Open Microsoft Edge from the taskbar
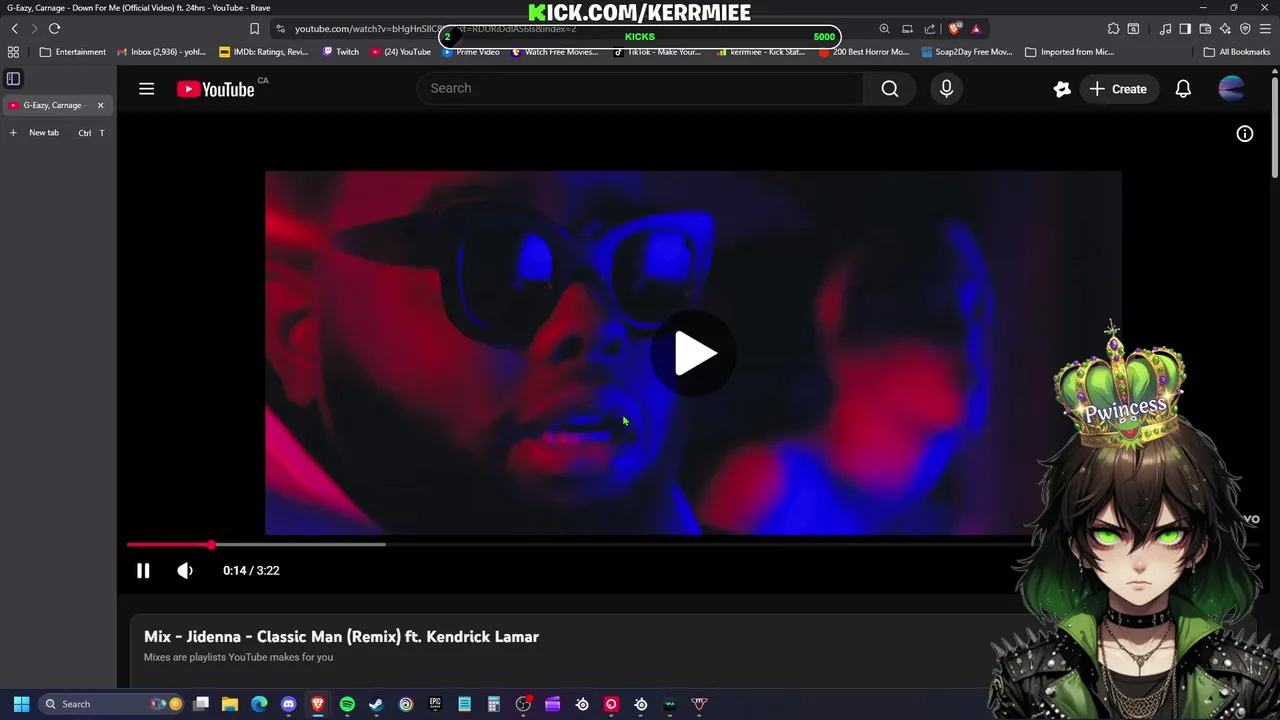This screenshot has height=720, width=1280. [259, 704]
